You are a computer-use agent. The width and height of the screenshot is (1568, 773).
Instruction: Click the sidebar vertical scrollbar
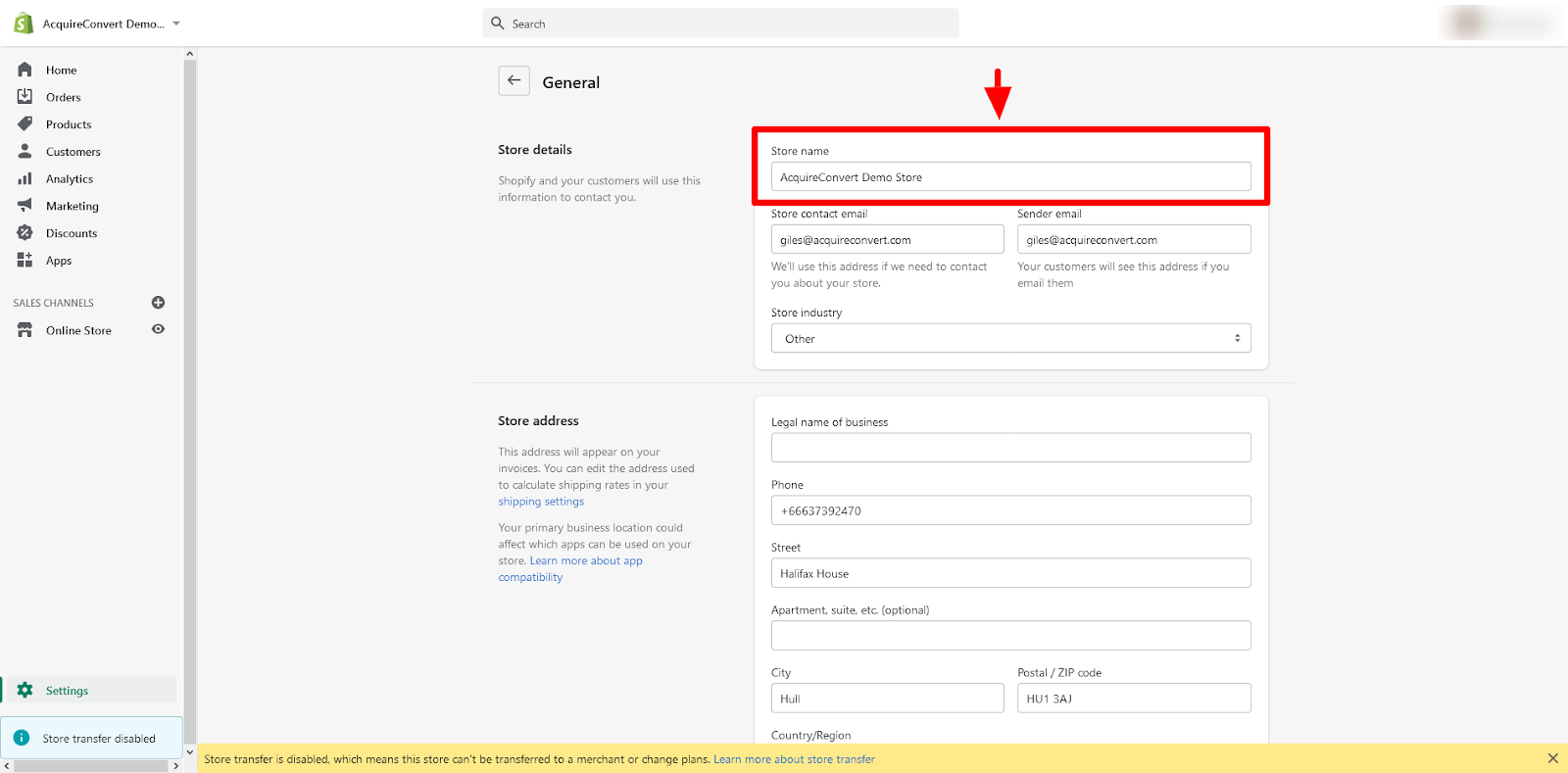(x=190, y=392)
